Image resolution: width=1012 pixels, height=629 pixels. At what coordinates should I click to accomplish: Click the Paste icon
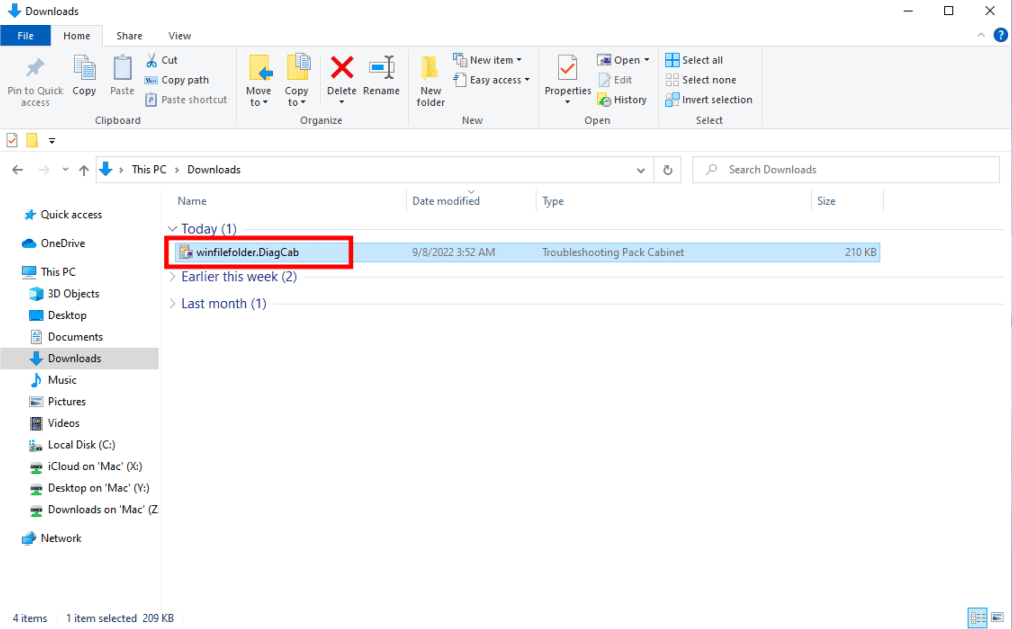click(121, 78)
